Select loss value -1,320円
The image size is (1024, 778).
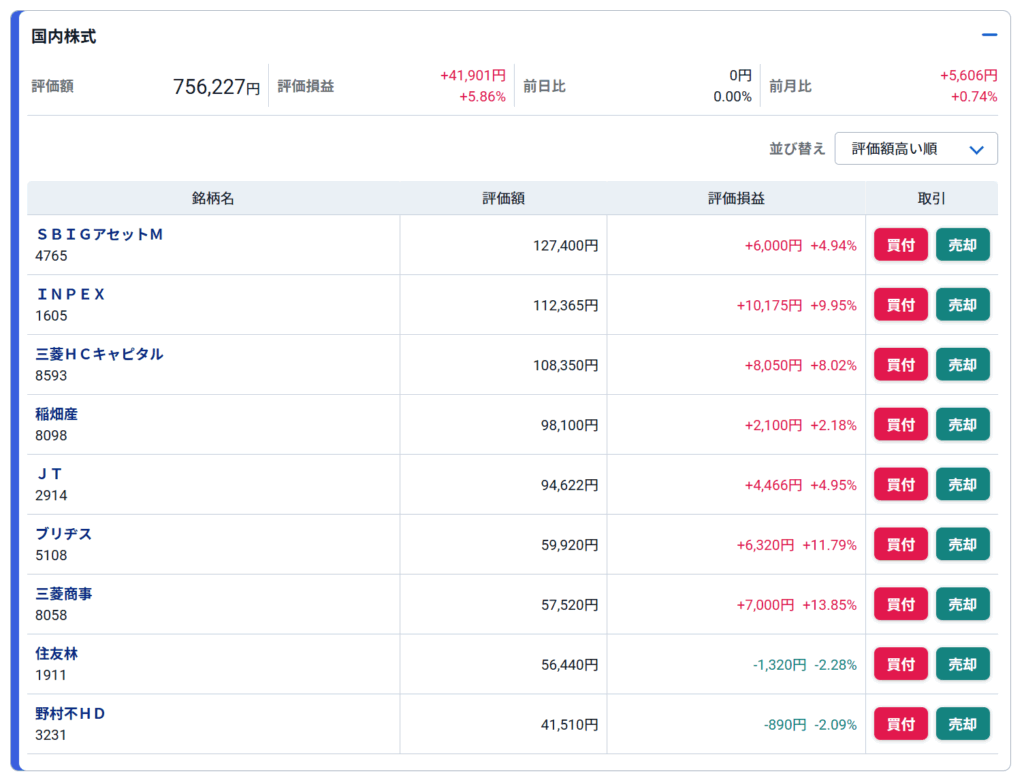[780, 665]
